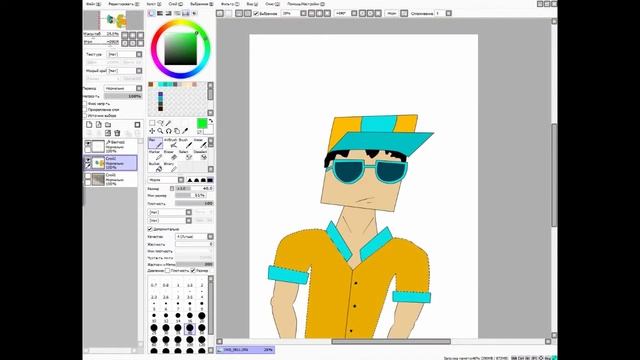Toggle the preserve opacity checkbox
640x360 pixels.
(x=85, y=104)
